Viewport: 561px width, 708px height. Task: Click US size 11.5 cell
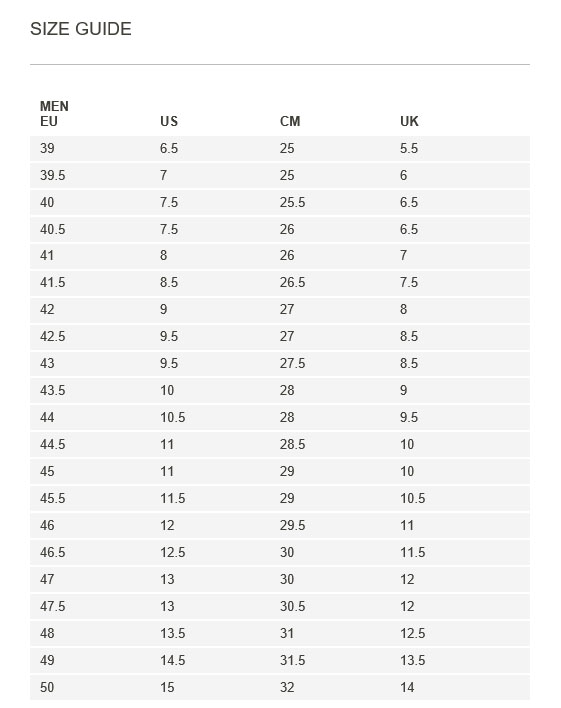pos(173,498)
